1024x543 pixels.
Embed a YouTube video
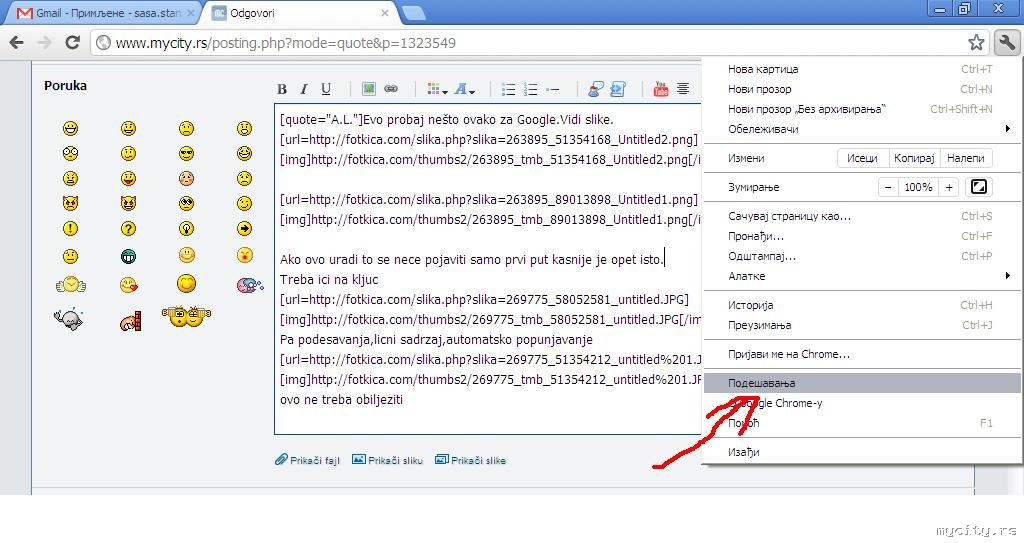tap(661, 89)
